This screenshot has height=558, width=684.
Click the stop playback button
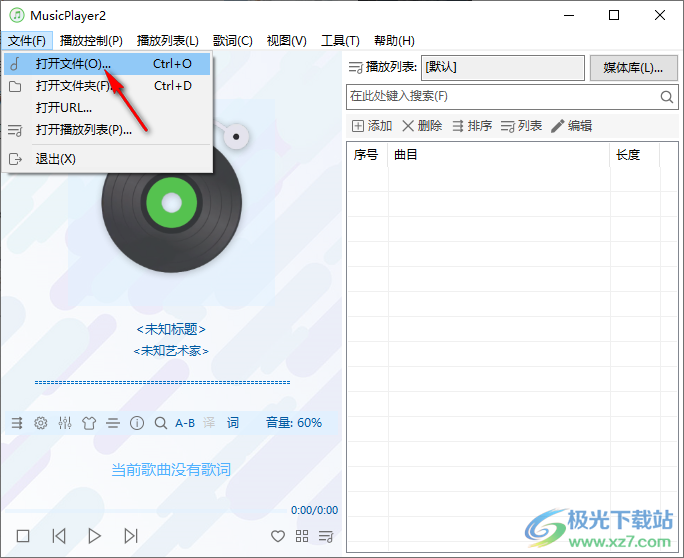(23, 536)
